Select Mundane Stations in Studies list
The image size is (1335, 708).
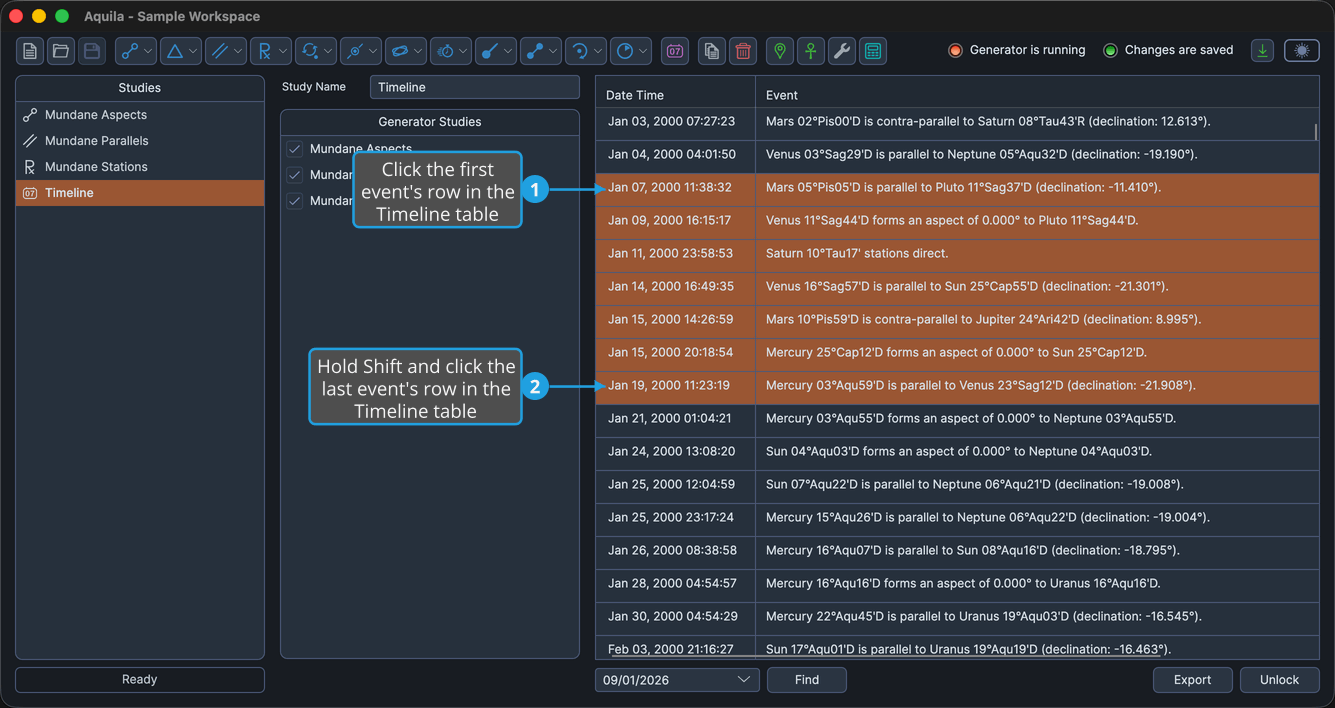pyautogui.click(x=140, y=167)
